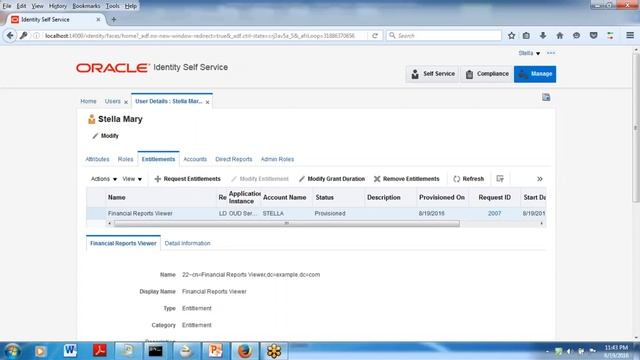Open the Admin Roles tab
Screen dimensions: 640x360
(277, 159)
